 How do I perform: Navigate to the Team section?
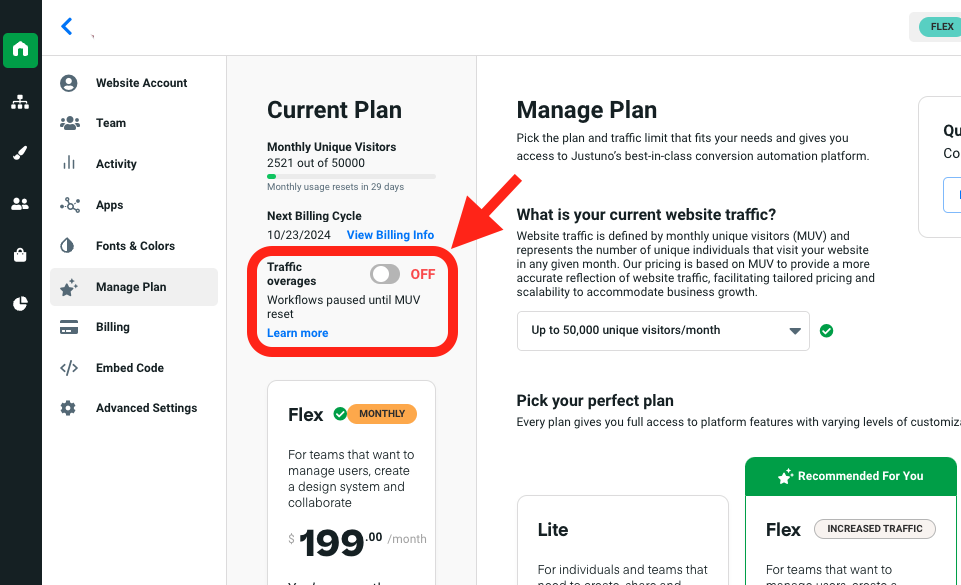111,123
